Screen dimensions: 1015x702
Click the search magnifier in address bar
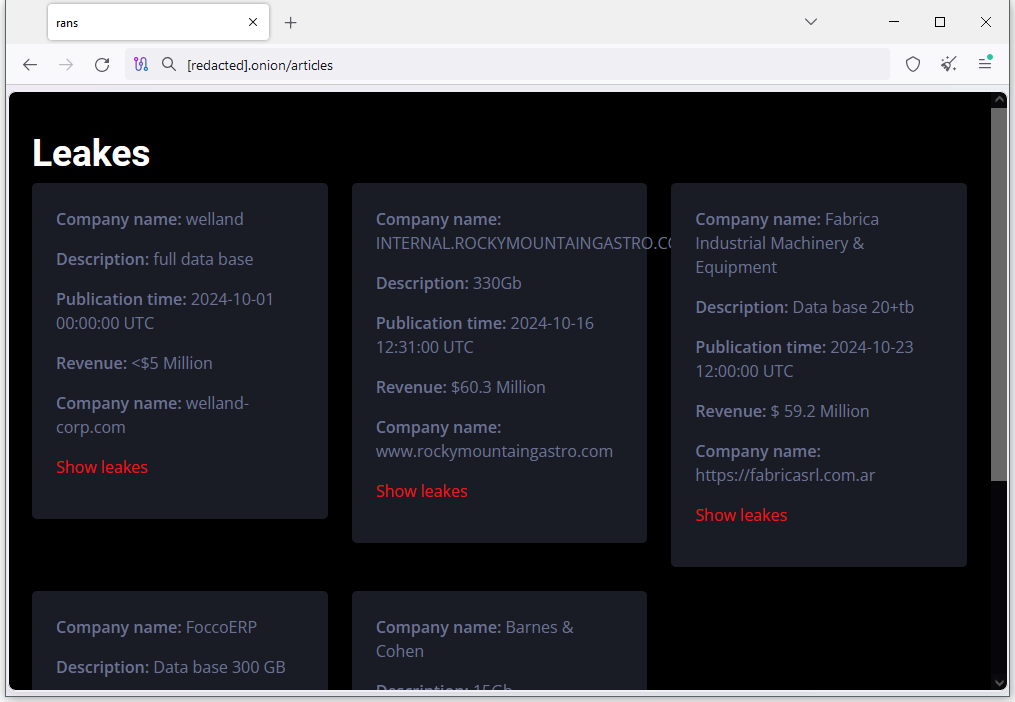coord(169,64)
